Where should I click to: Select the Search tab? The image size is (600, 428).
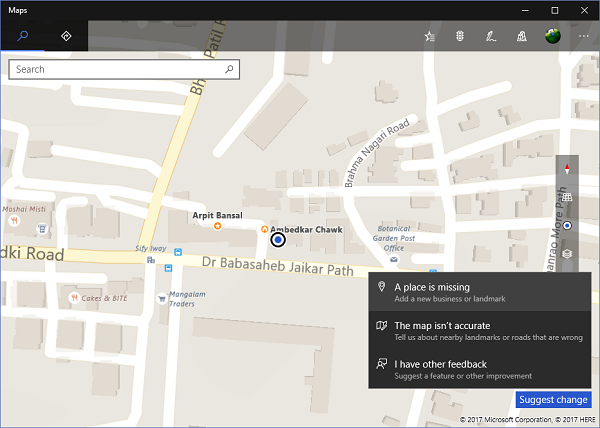[22, 36]
